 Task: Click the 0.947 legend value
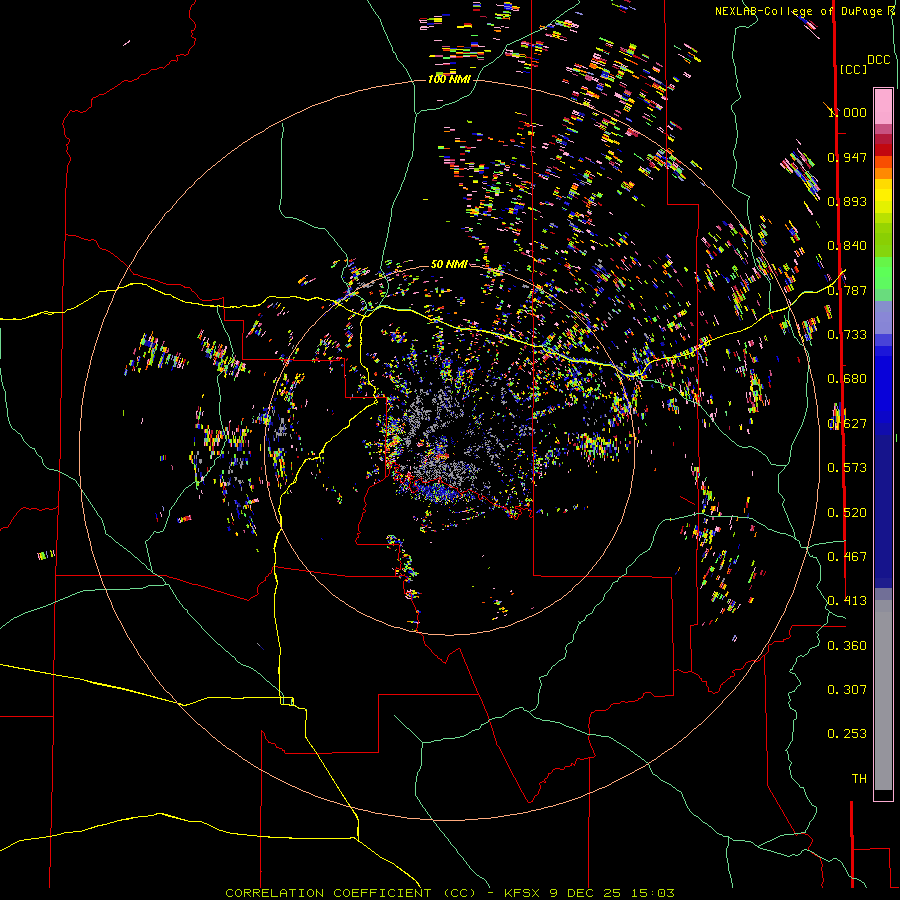847,157
